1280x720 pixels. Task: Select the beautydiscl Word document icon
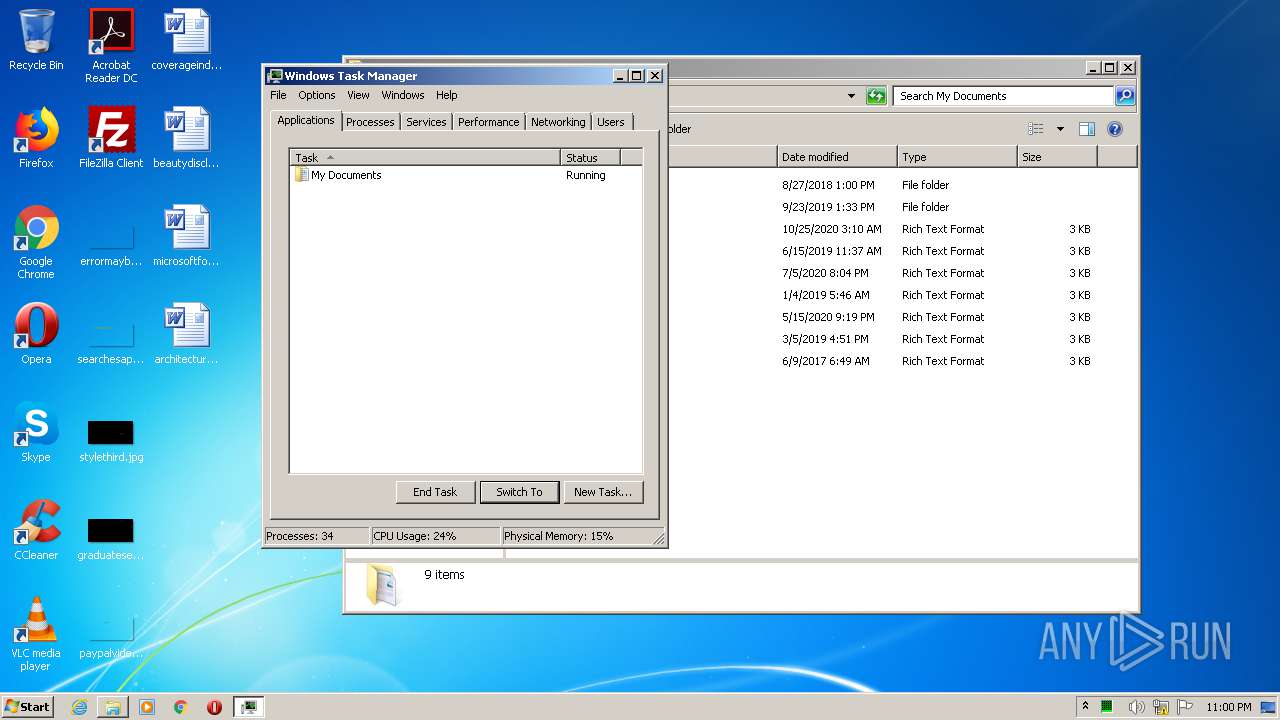(x=186, y=138)
